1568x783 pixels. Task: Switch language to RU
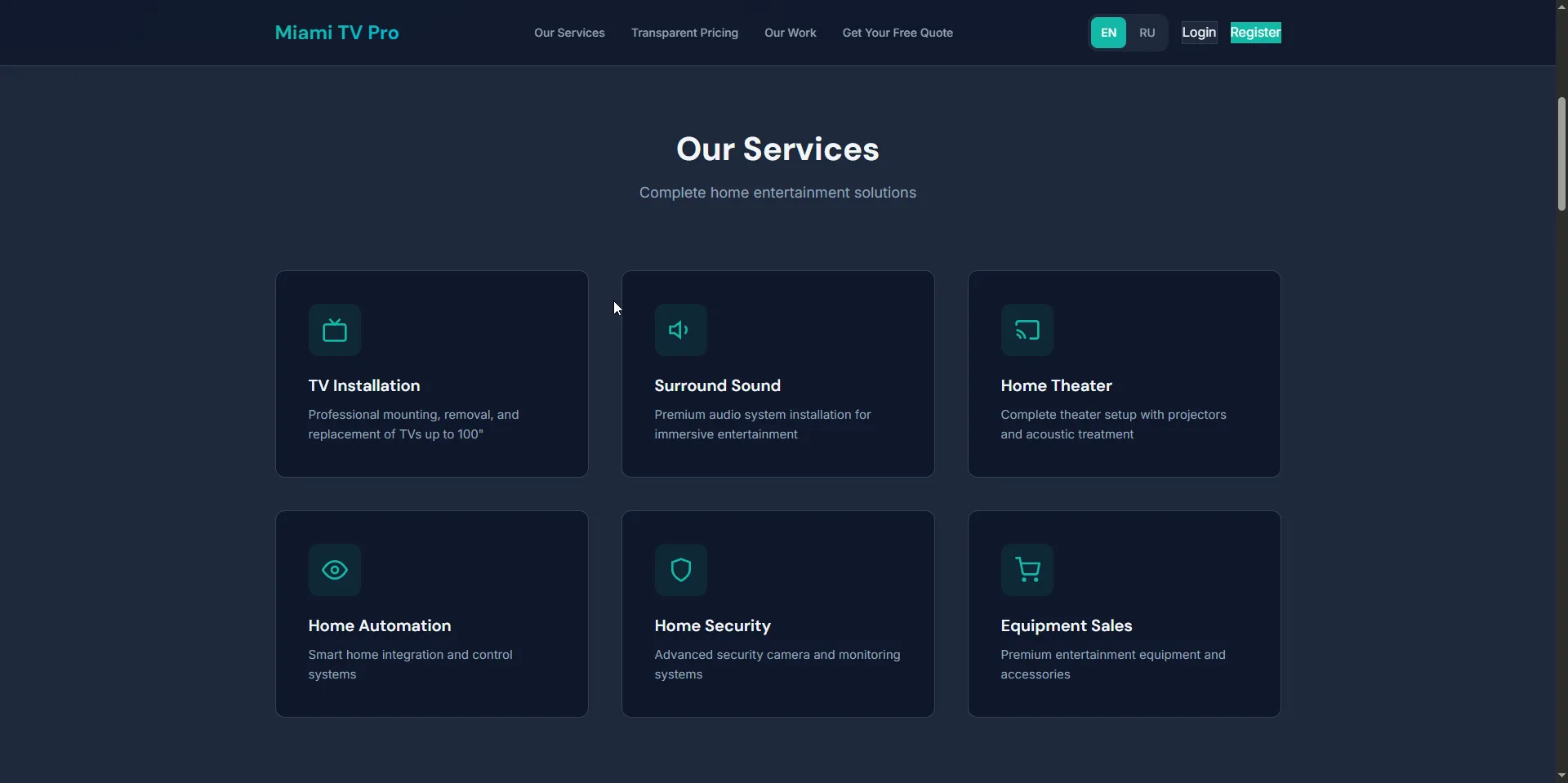coord(1147,33)
